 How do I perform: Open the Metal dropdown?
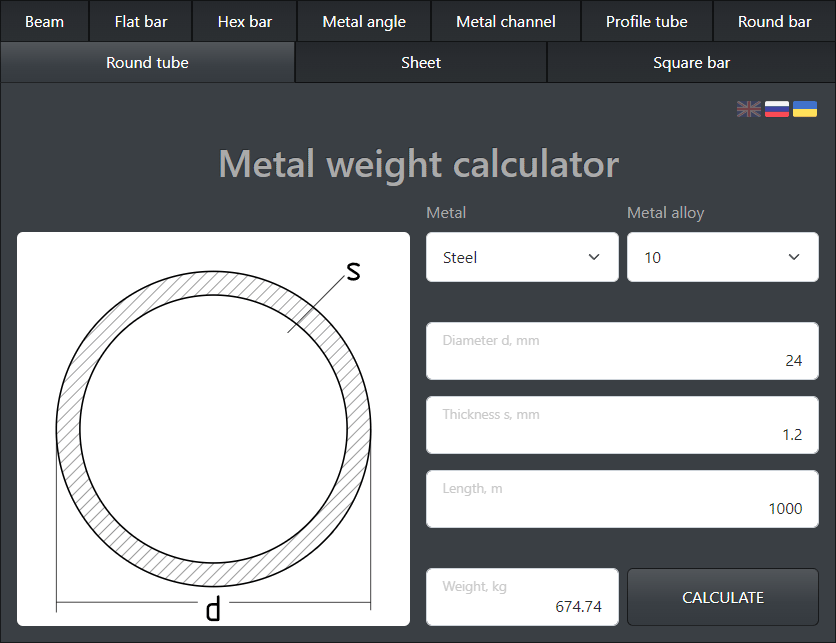[x=522, y=257]
